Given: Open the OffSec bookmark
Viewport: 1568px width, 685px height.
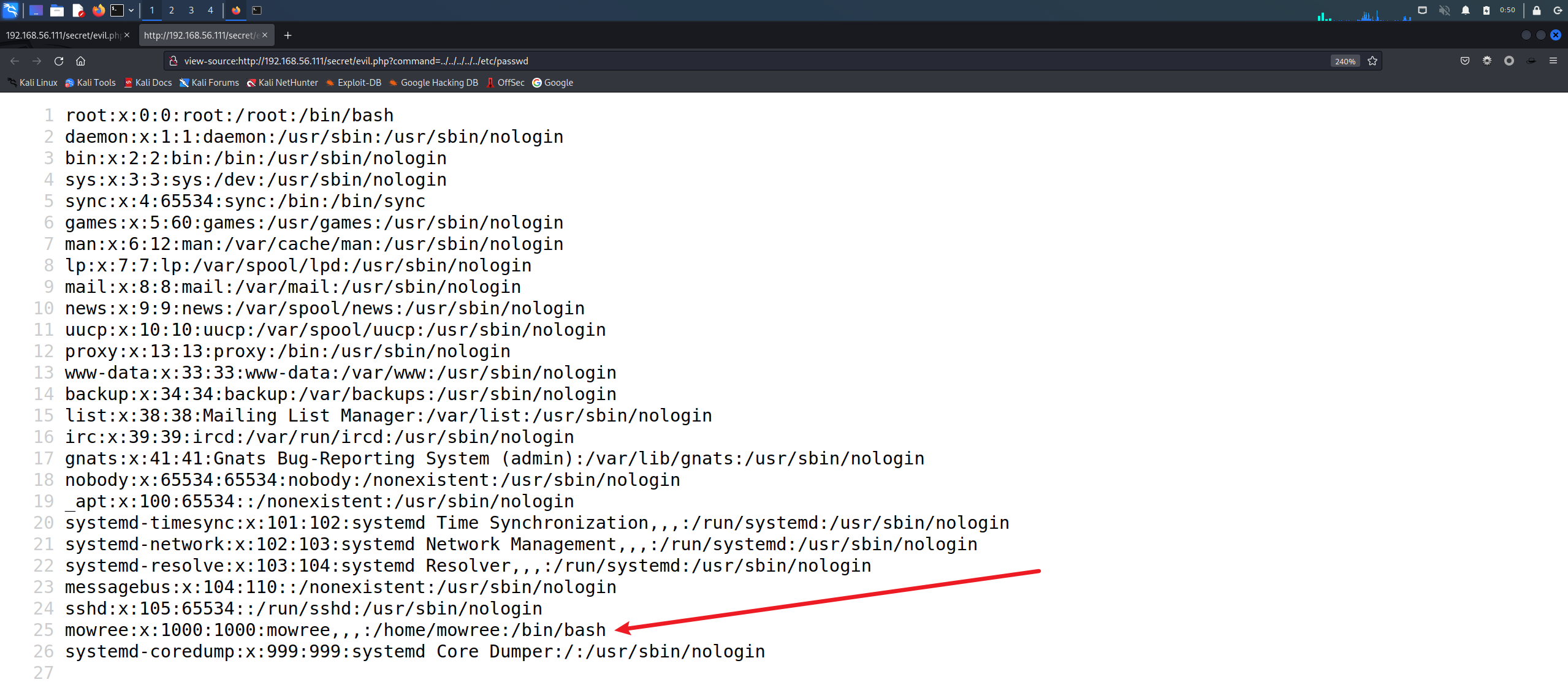Looking at the screenshot, I should tap(505, 82).
